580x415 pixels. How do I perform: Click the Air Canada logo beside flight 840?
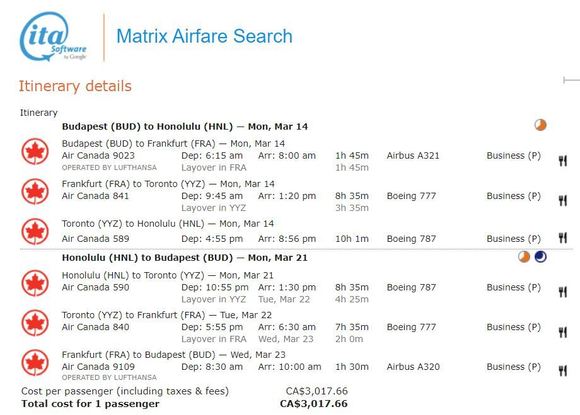coord(35,323)
